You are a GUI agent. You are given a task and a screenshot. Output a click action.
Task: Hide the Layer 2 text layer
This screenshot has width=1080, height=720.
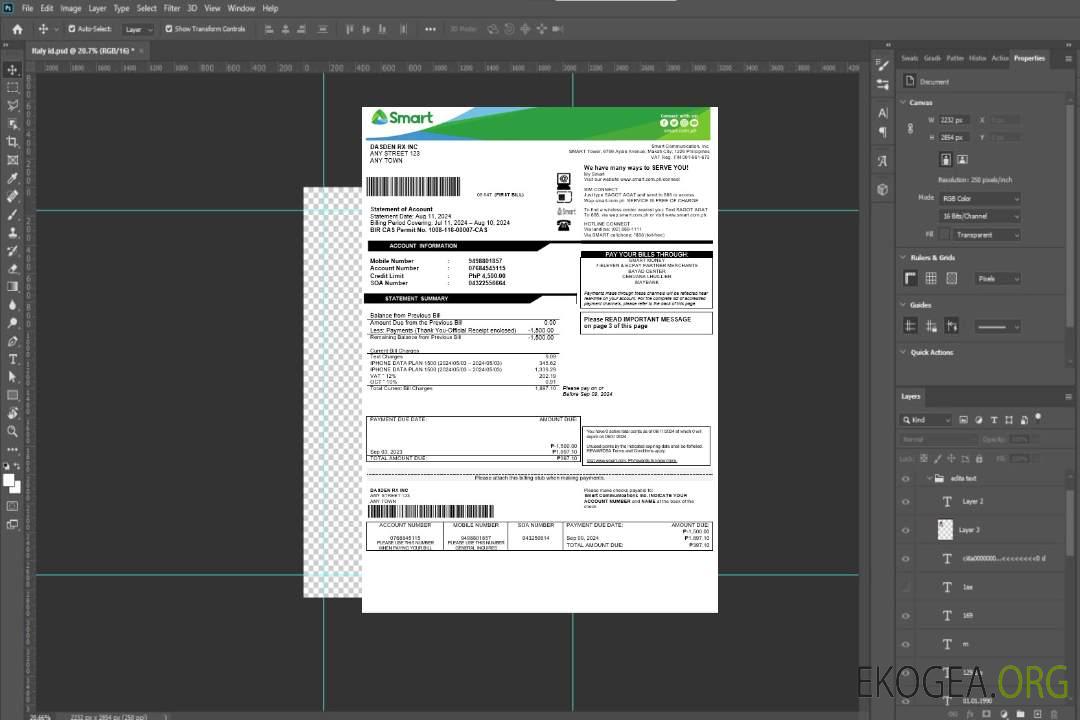click(x=906, y=502)
